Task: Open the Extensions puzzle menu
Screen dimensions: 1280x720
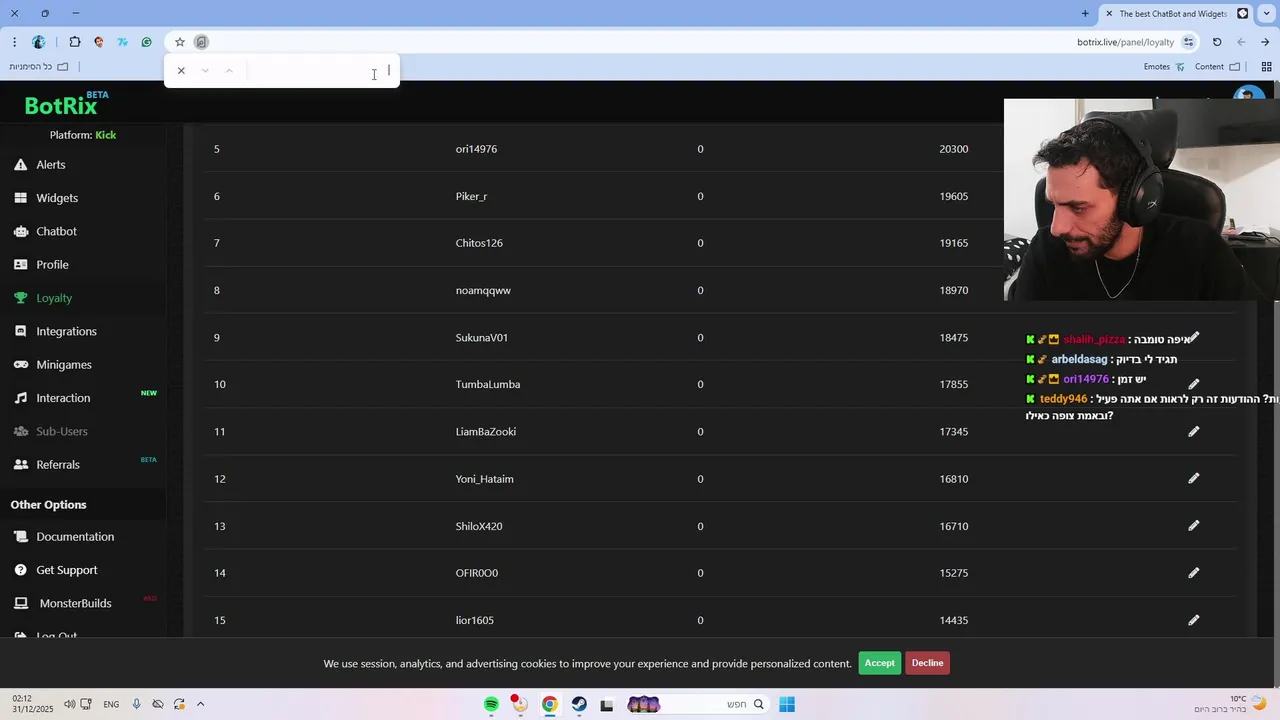Action: click(74, 42)
